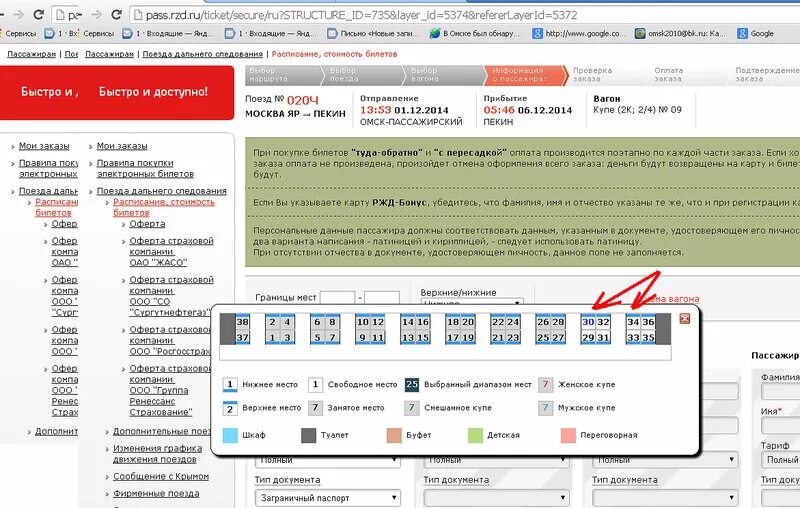Viewport: 800px width, 508px height.
Task: Choose seat 38 near the toilet
Action: 243,322
